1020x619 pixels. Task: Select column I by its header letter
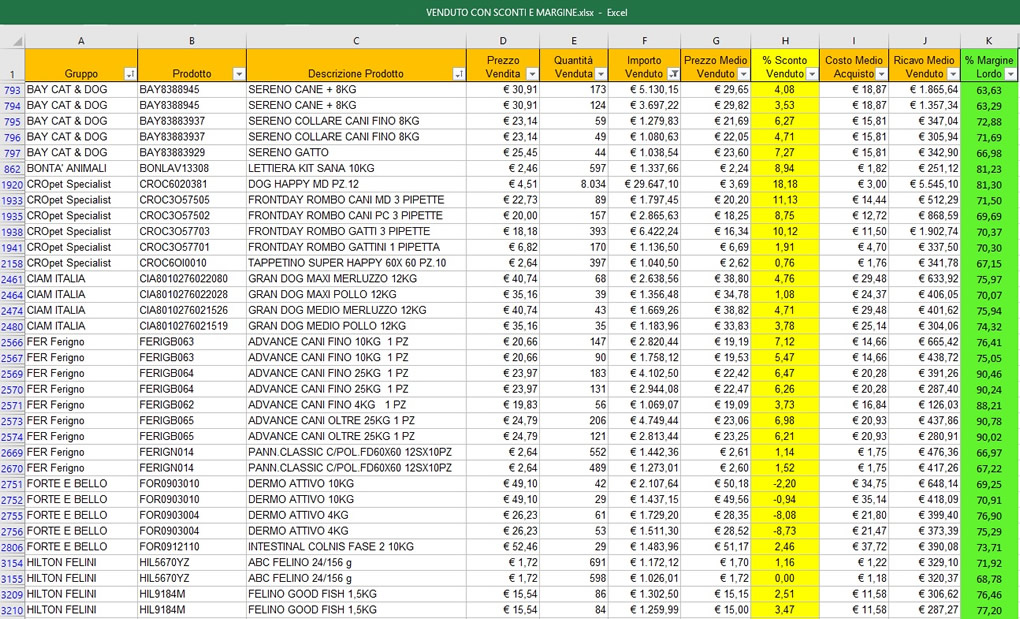point(854,41)
